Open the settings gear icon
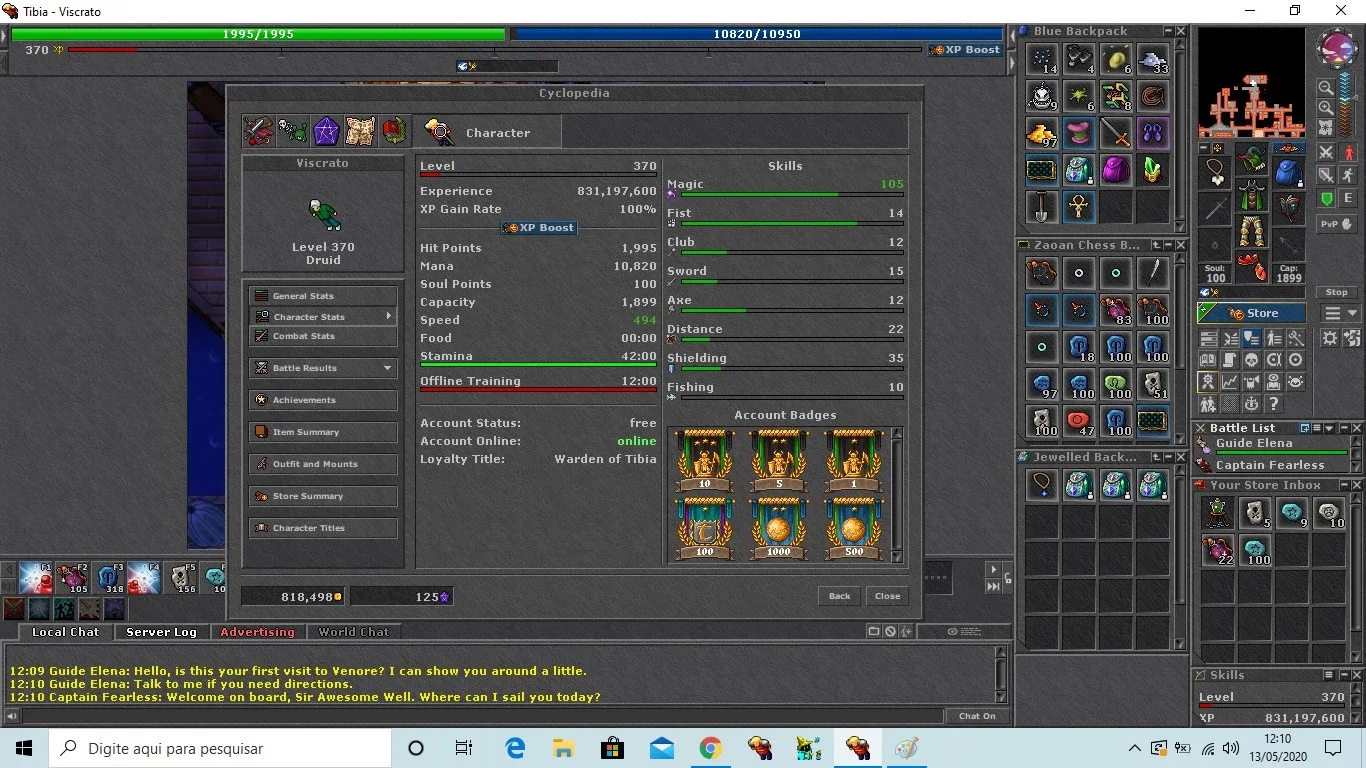 click(x=1331, y=338)
